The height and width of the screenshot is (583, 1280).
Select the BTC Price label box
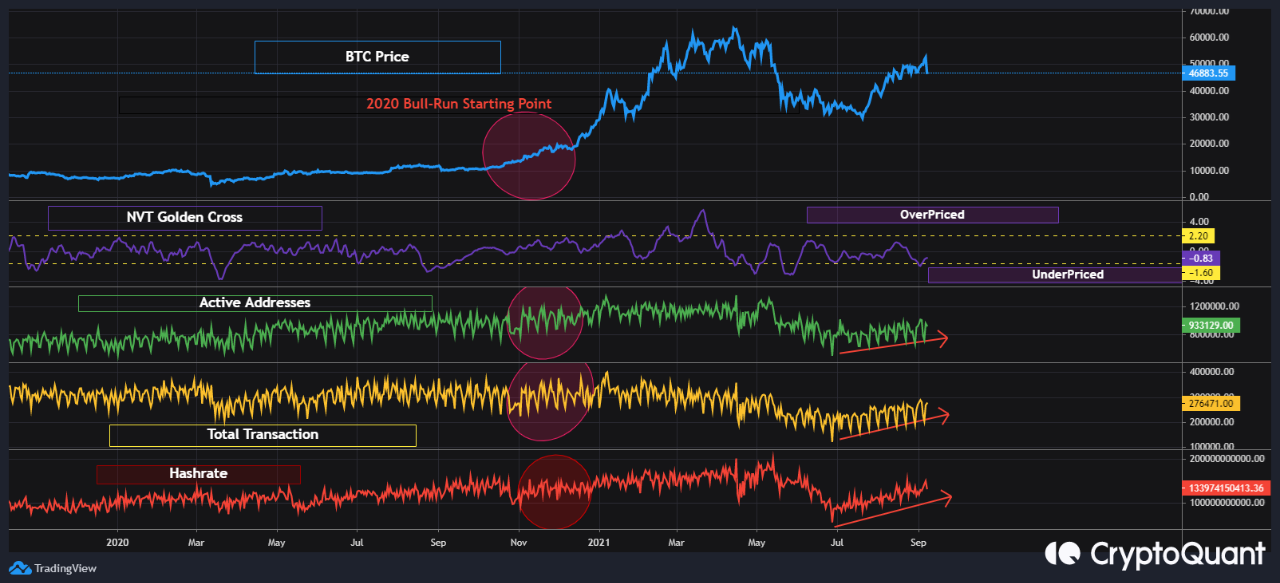[x=376, y=57]
